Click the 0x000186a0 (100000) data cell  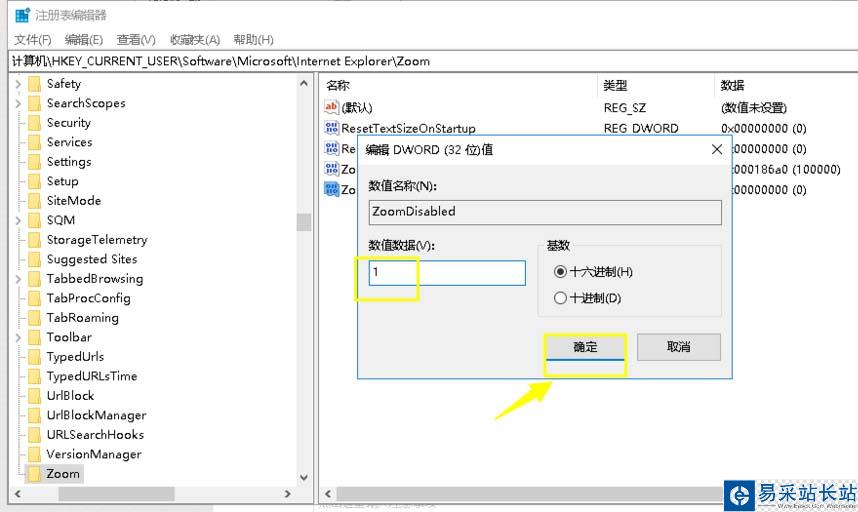pos(786,170)
